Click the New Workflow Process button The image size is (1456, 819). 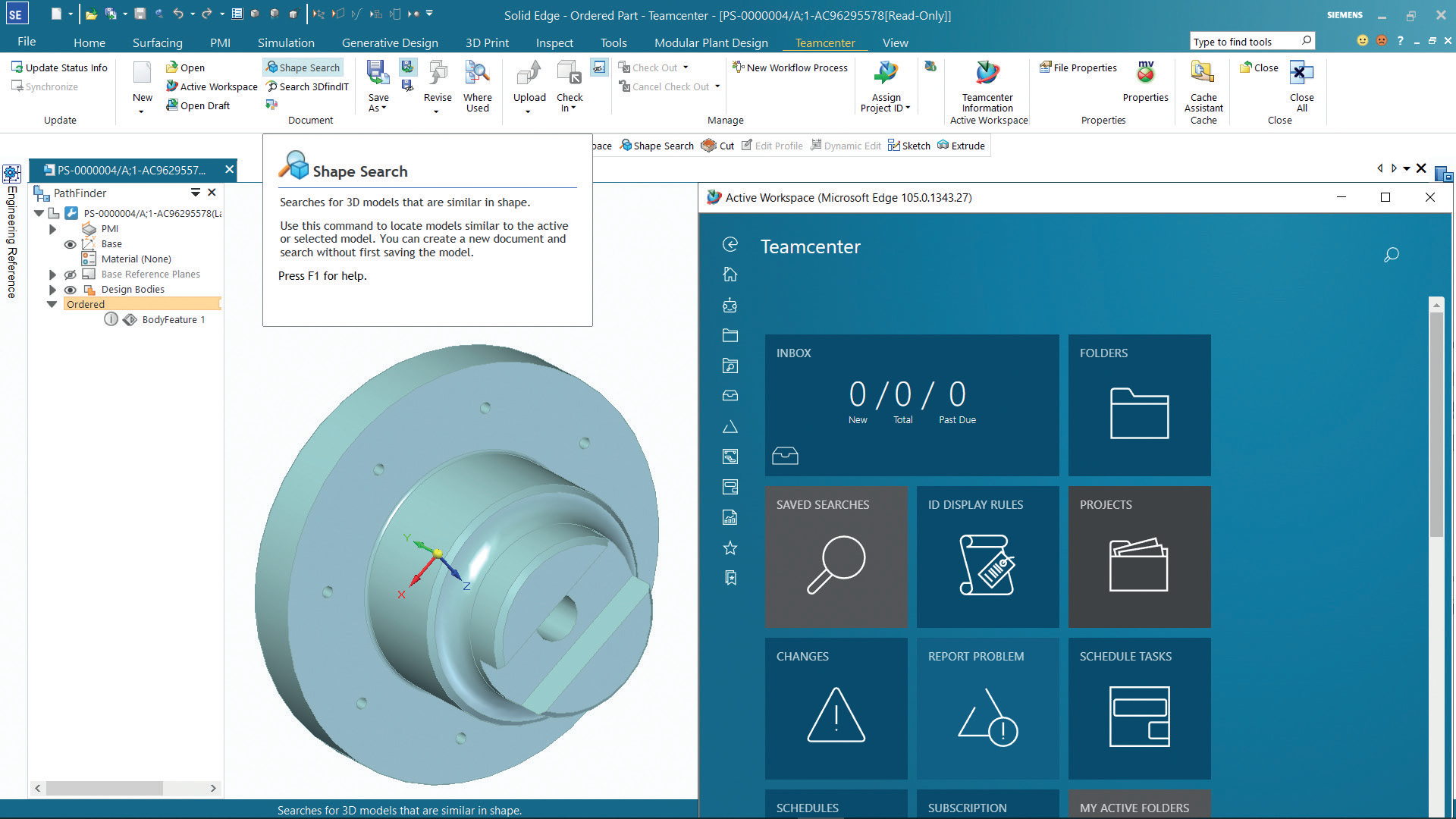pos(789,67)
